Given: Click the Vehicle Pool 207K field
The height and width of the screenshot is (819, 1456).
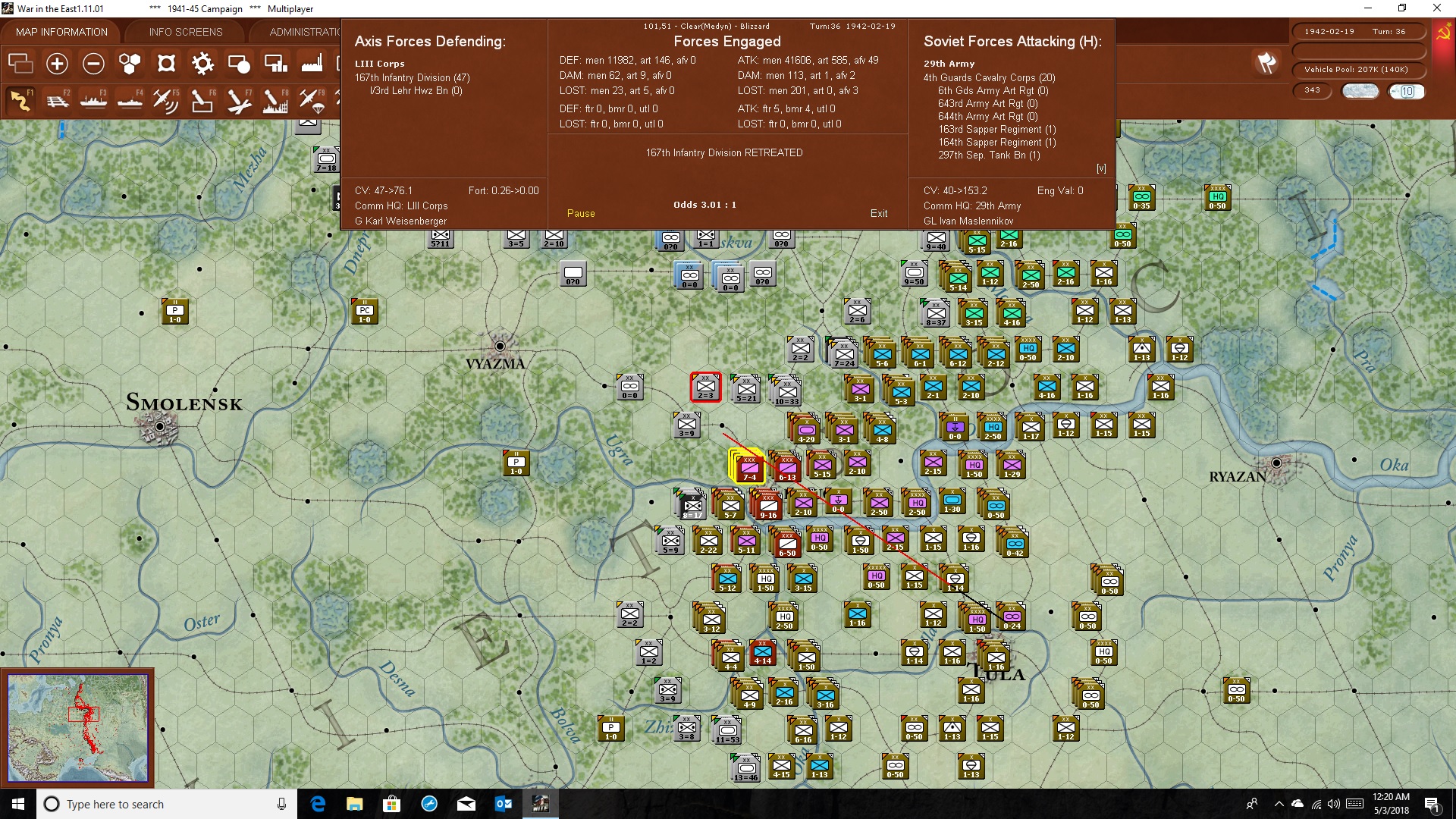Looking at the screenshot, I should 1358,69.
